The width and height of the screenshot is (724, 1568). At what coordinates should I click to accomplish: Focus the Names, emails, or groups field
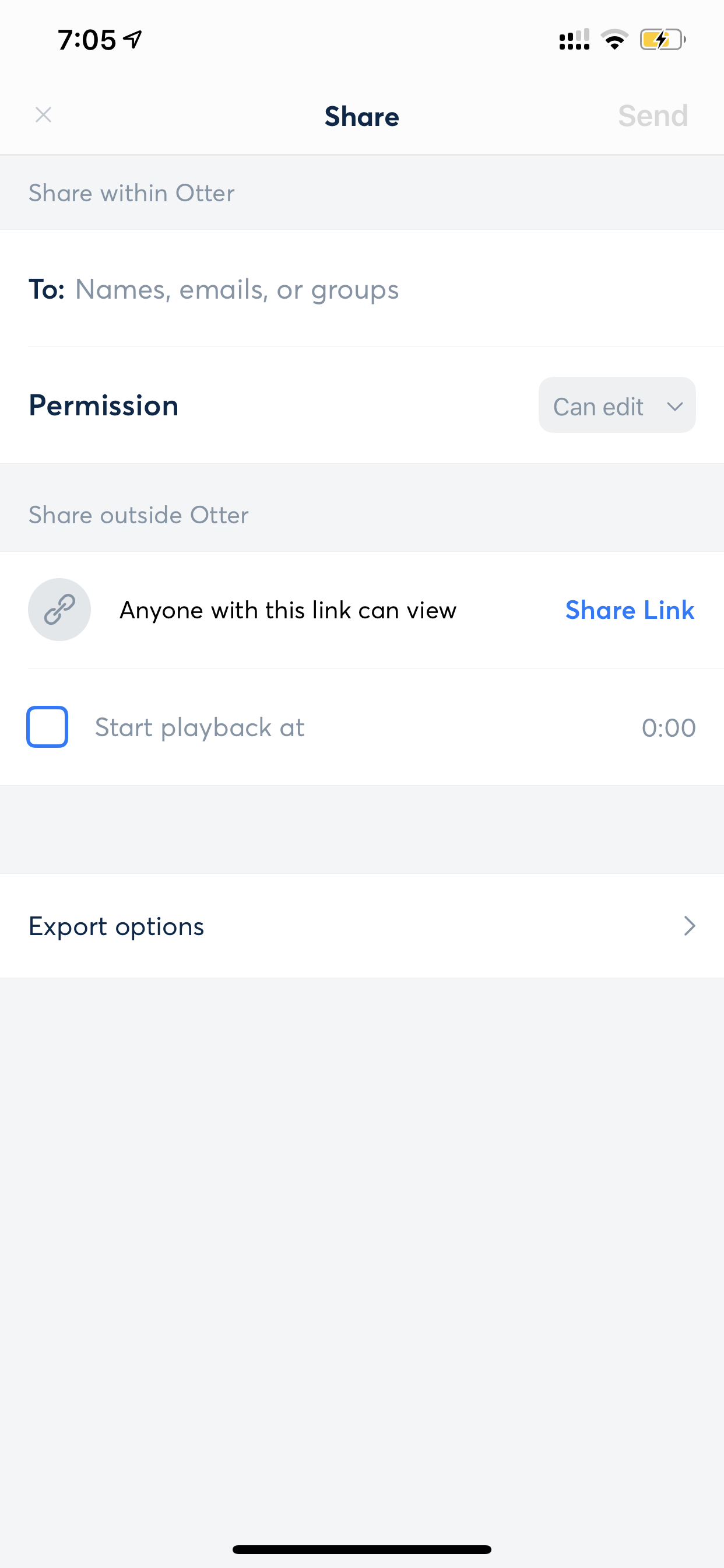[237, 289]
